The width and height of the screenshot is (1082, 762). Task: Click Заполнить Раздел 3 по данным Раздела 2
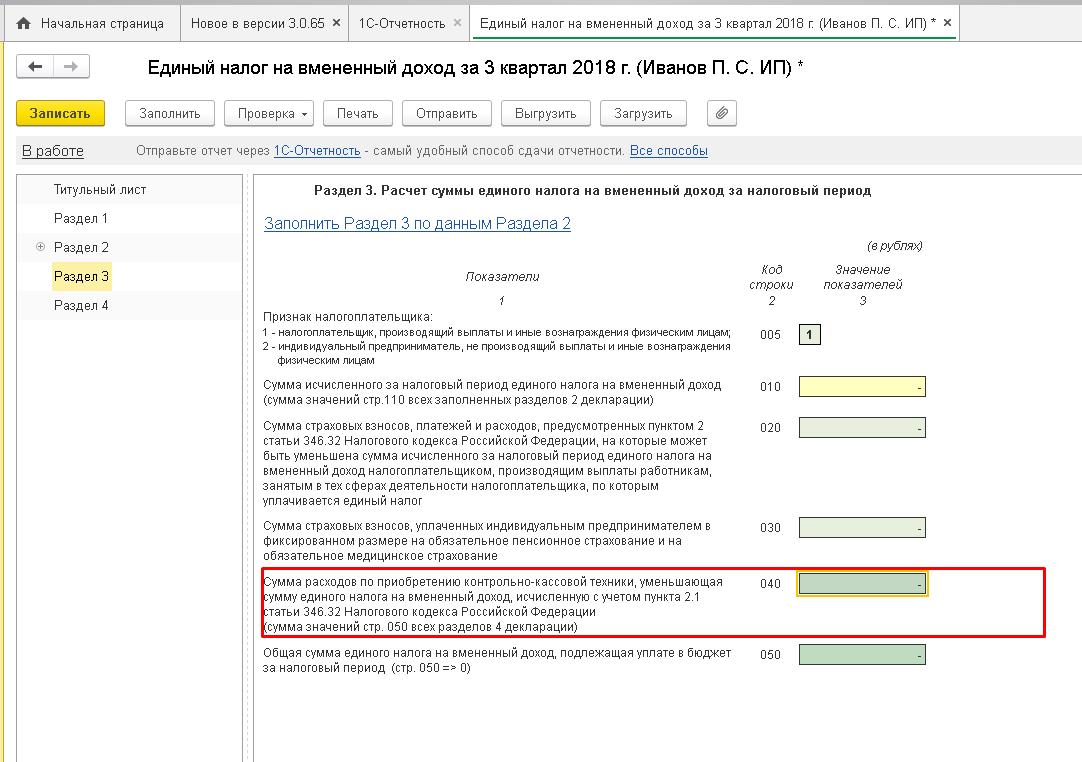tap(417, 223)
